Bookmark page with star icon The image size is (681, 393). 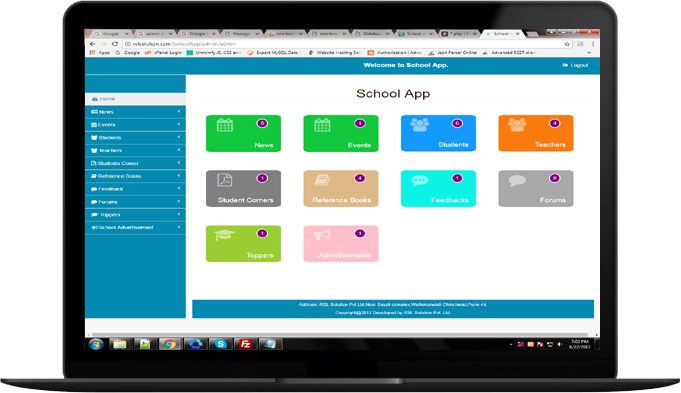[567, 44]
